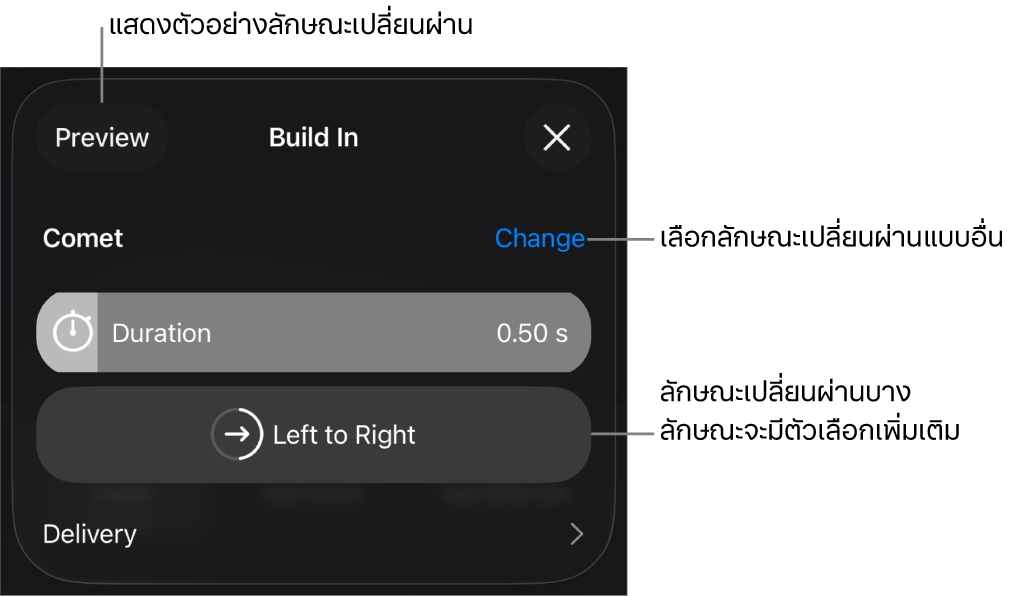Image resolution: width=1016 pixels, height=596 pixels.
Task: Click the Build In panel title
Action: pos(313,138)
